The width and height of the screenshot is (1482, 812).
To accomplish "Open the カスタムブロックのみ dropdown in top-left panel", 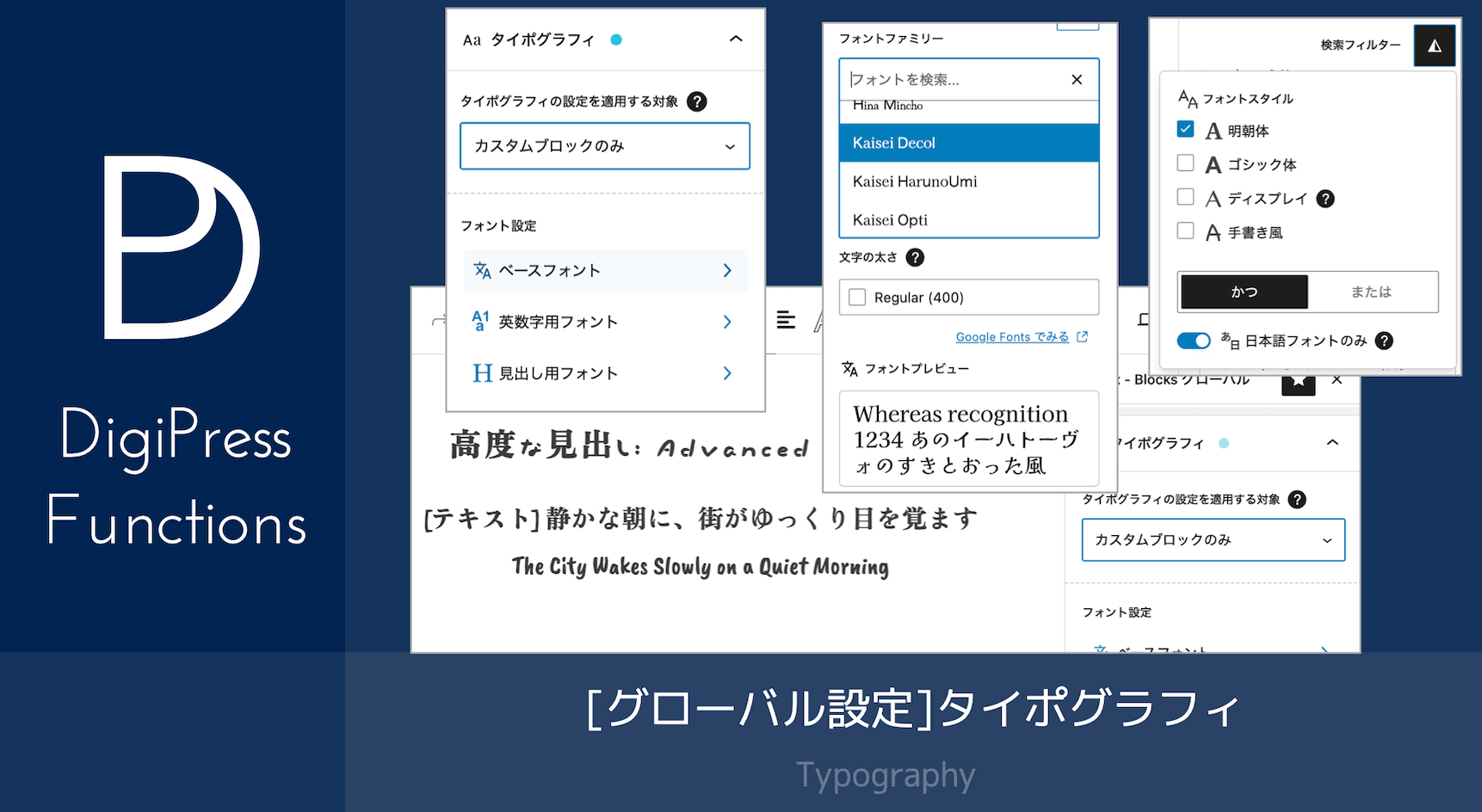I will coord(605,146).
